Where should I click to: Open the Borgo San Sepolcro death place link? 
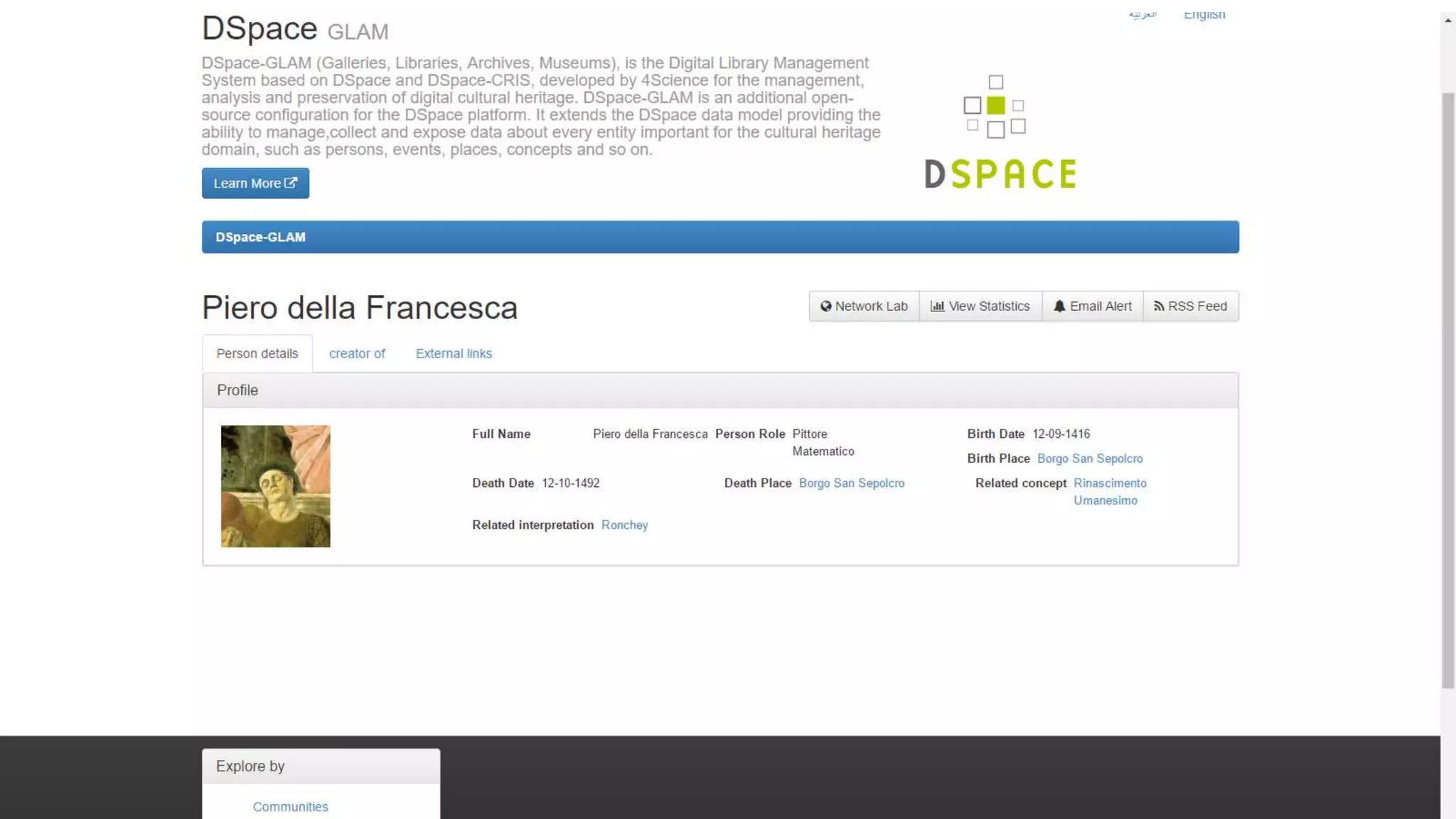coord(851,483)
